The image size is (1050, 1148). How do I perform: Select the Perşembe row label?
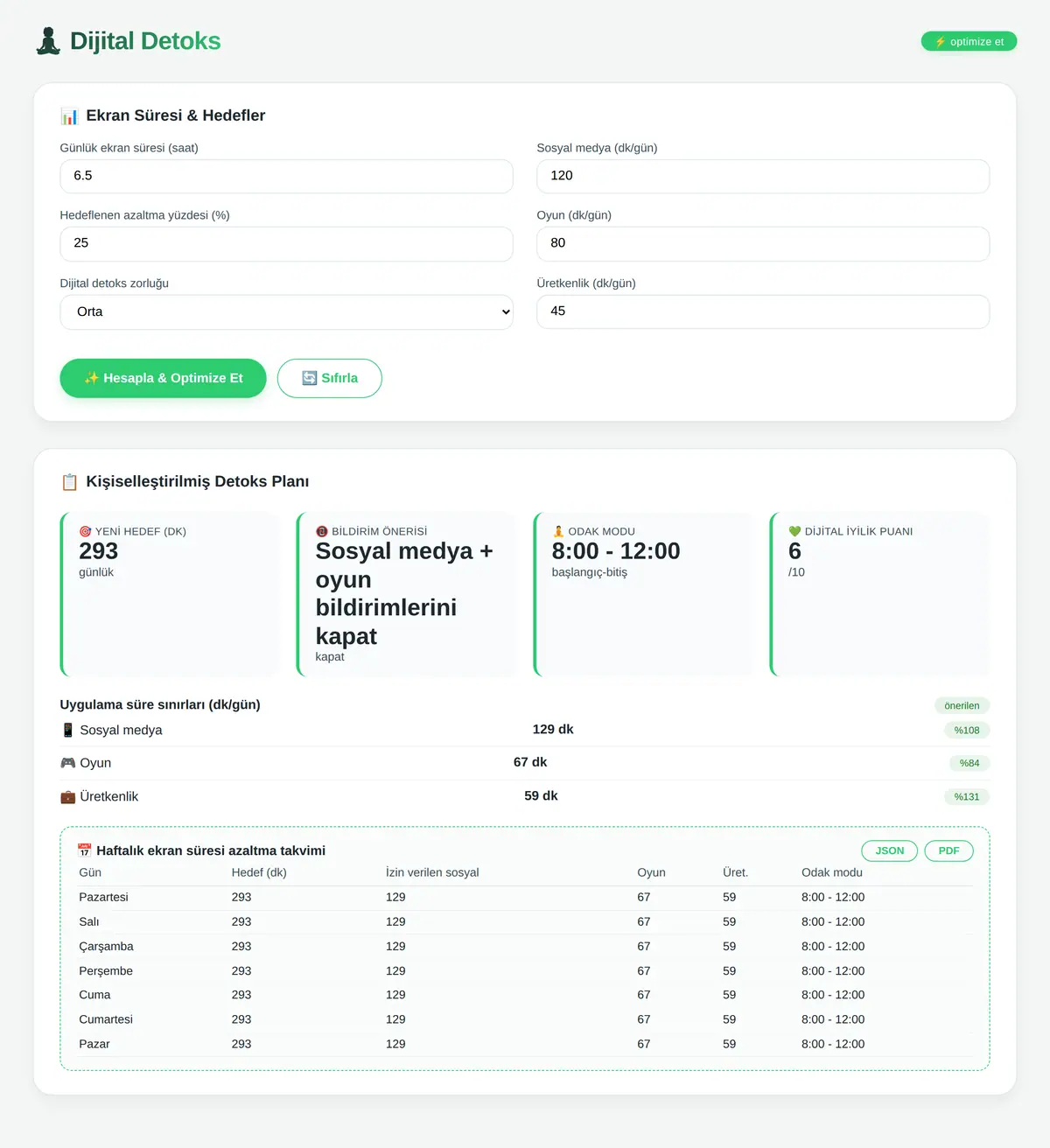coord(106,970)
